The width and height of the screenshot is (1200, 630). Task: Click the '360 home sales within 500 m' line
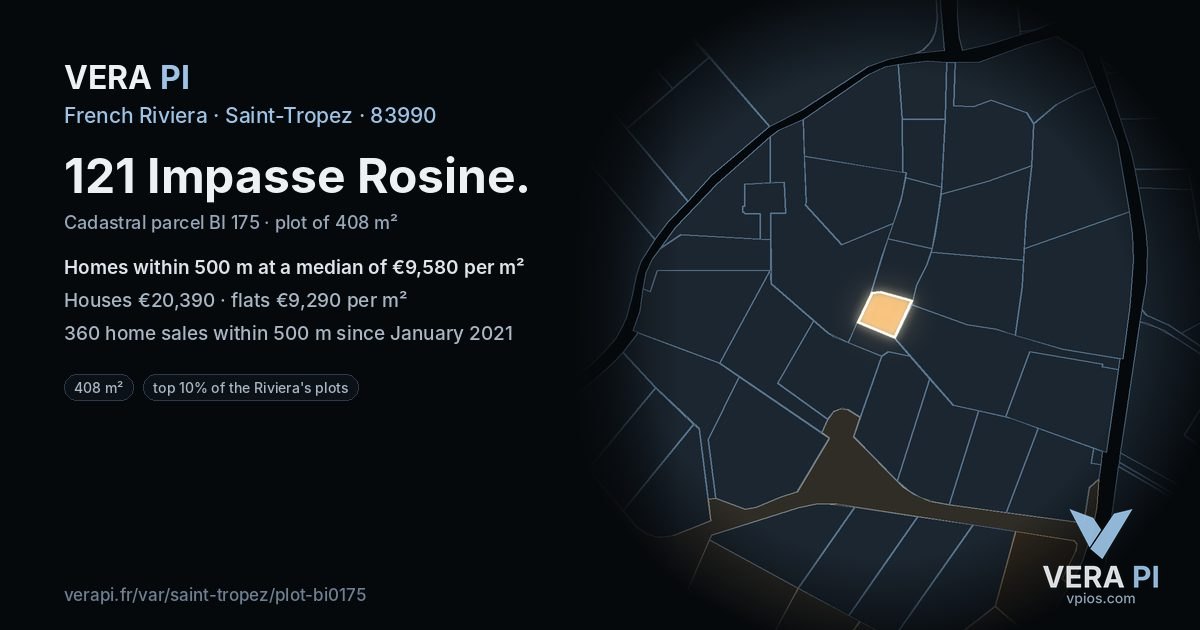(288, 333)
